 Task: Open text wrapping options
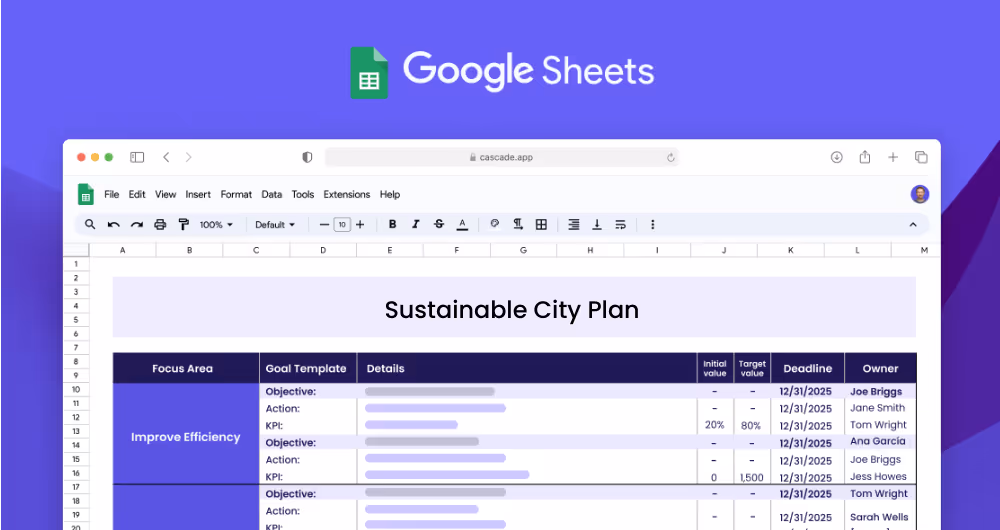click(x=621, y=225)
